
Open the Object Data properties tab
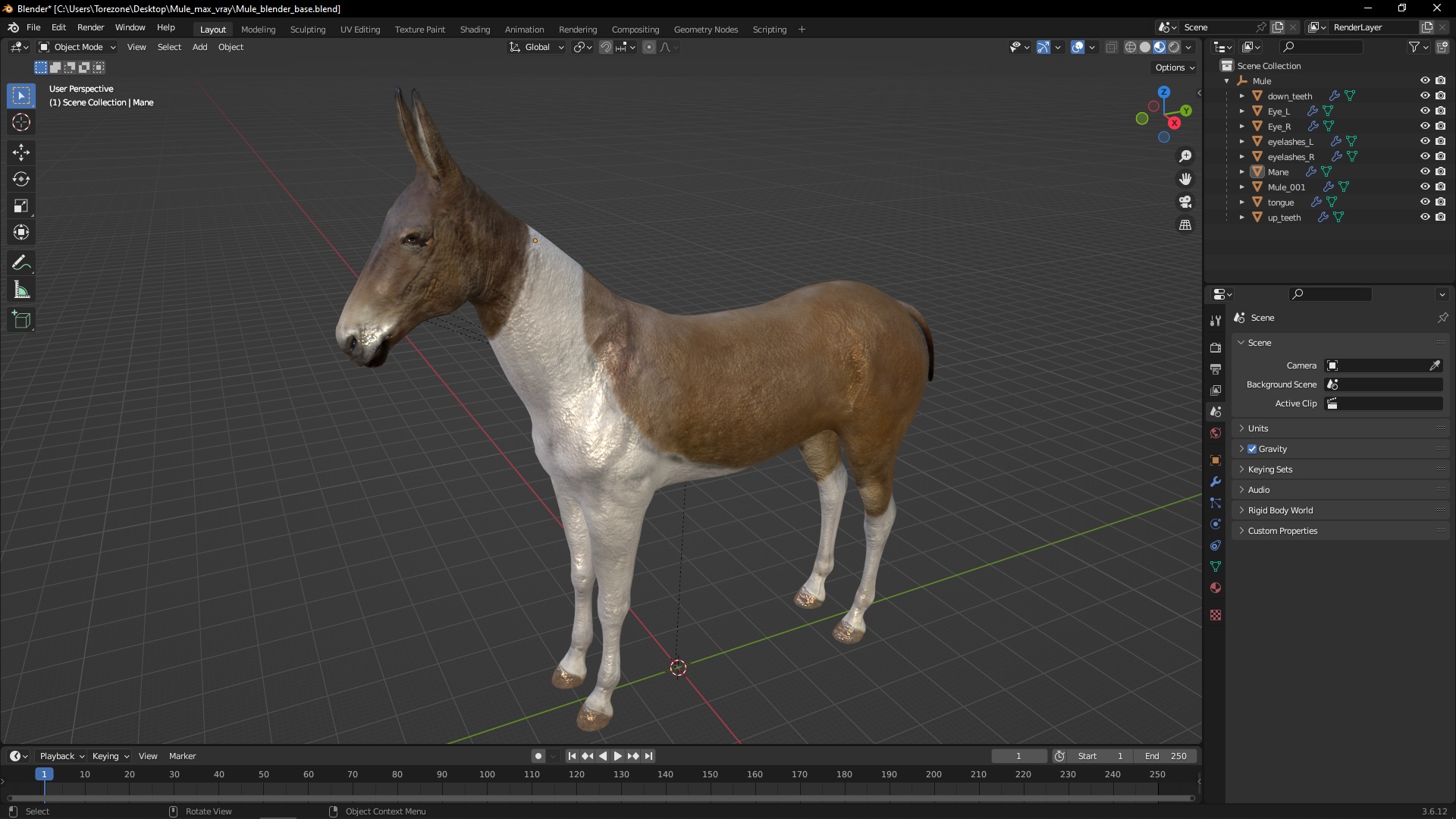pos(1216,566)
